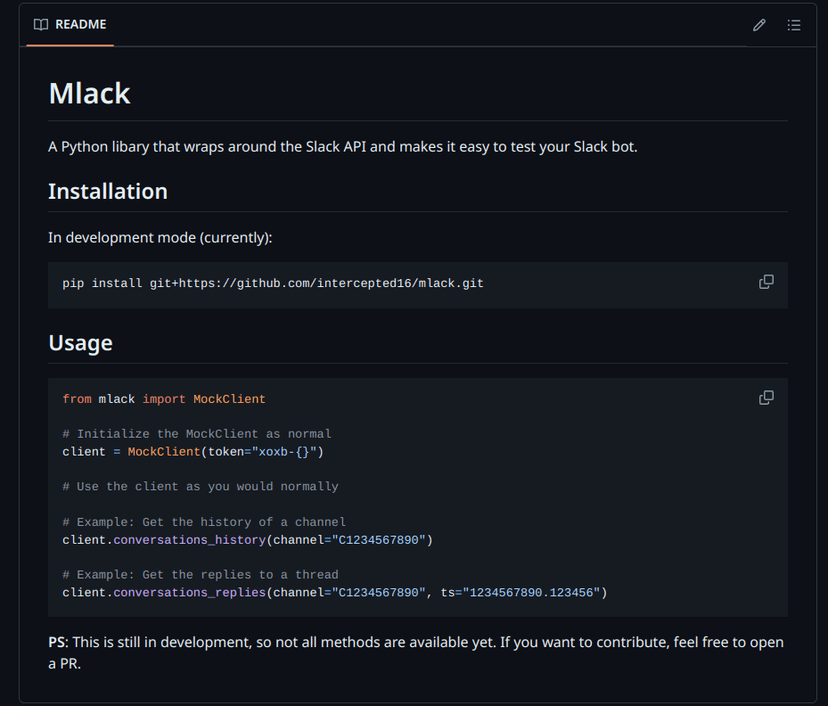828x706 pixels.
Task: Click the conversations_replies code line
Action: [334, 593]
